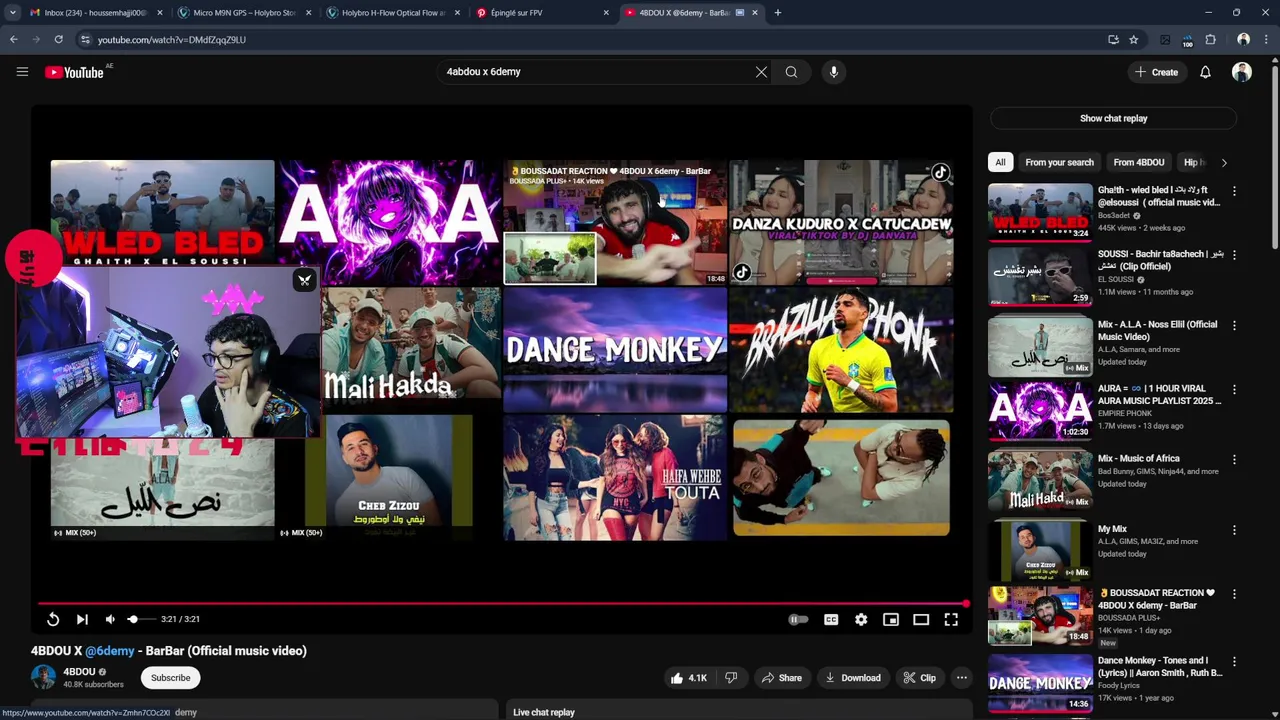This screenshot has height=720, width=1280.
Task: Install YouTube app icon in address bar
Action: (1113, 40)
